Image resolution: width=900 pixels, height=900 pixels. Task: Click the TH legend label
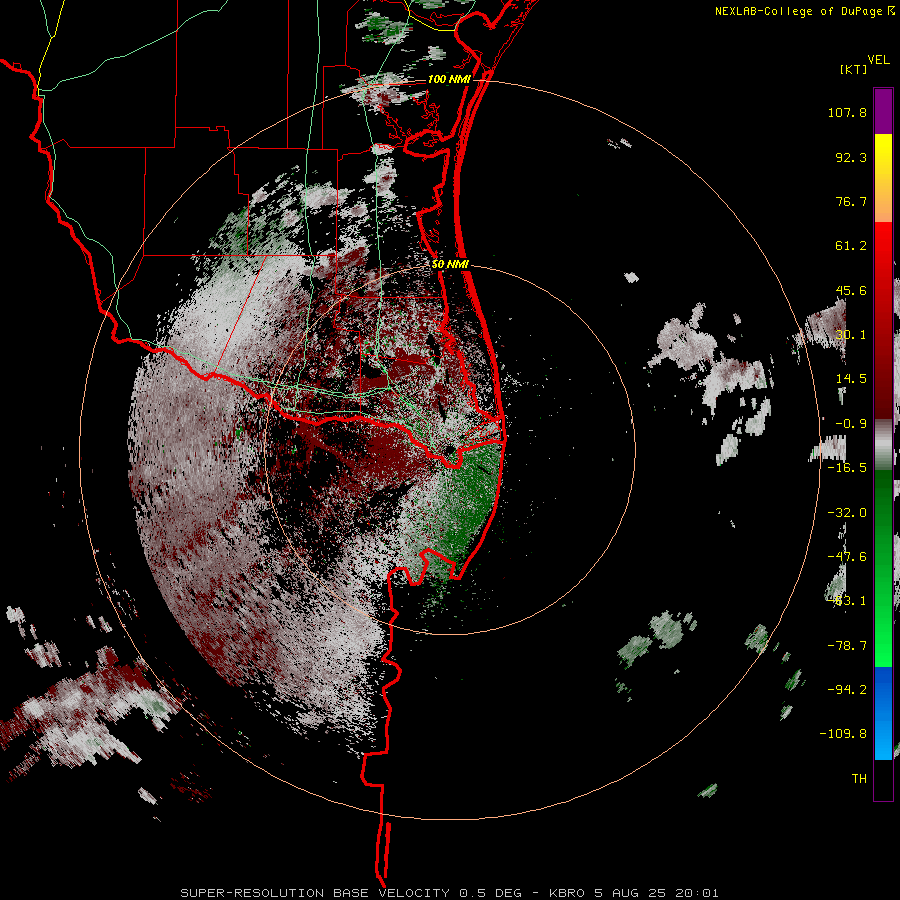859,779
